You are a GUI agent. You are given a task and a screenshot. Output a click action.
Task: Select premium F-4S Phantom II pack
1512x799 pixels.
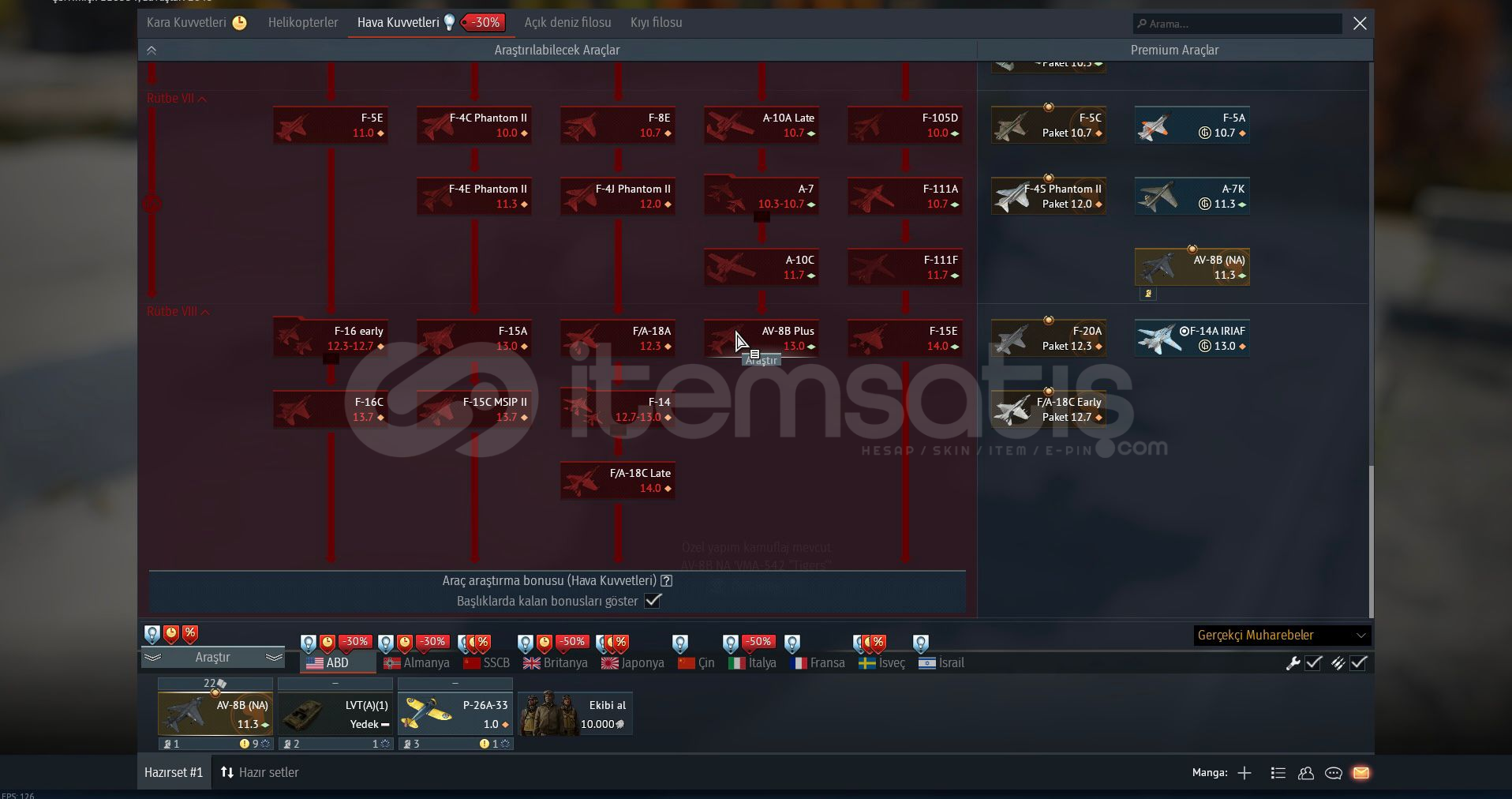(1049, 197)
